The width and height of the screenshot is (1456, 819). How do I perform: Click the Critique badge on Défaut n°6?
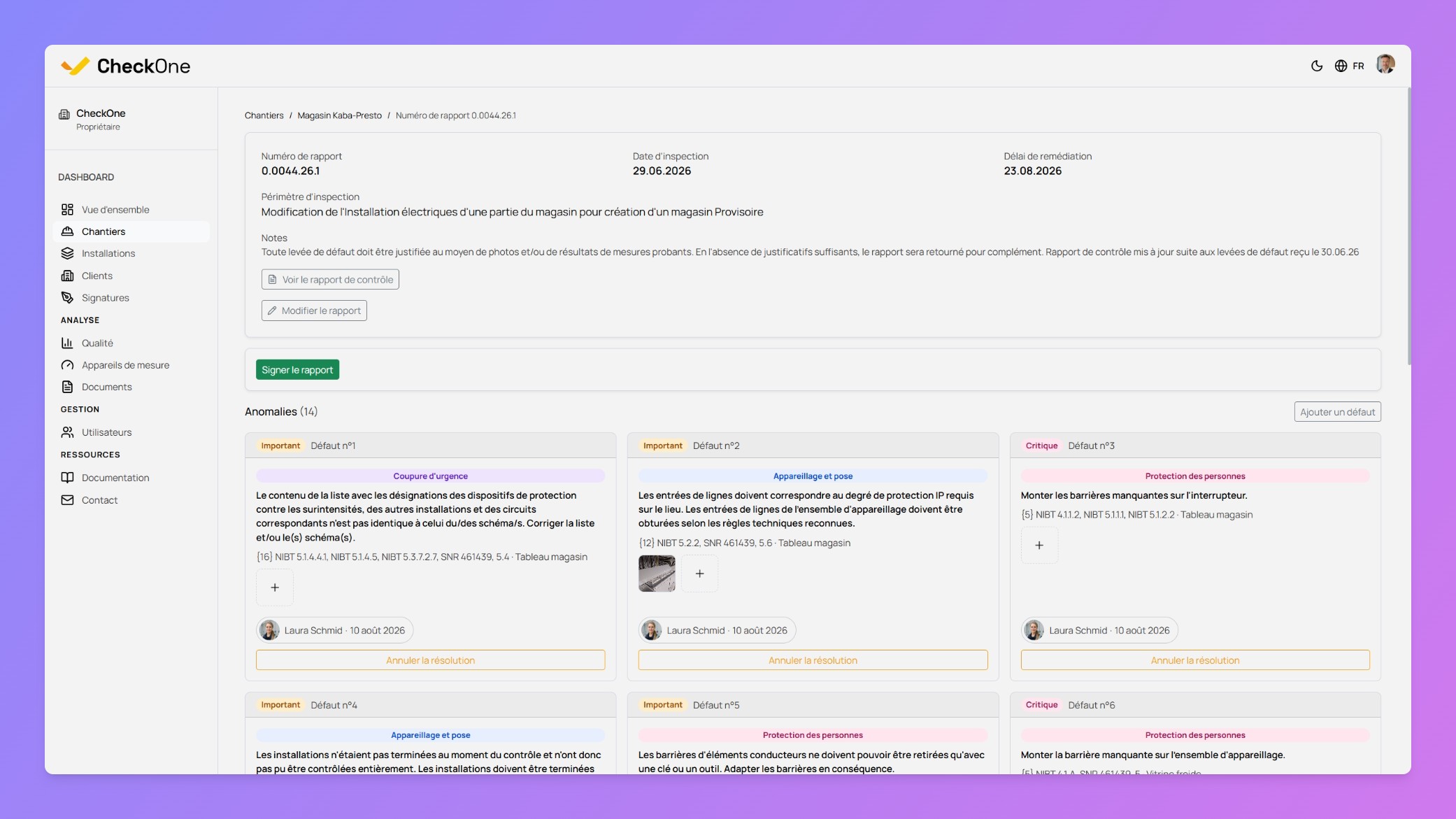tap(1041, 705)
